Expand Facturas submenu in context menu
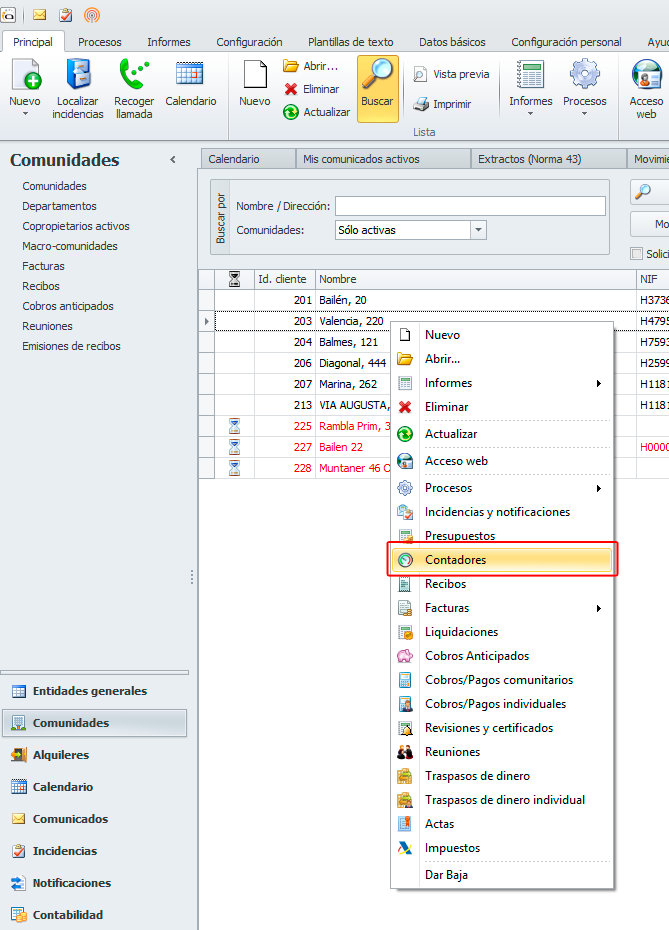669x930 pixels. click(502, 608)
